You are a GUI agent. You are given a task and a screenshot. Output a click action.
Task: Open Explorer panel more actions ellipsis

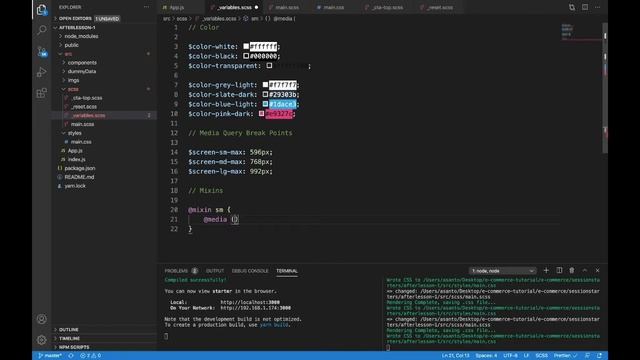point(146,7)
